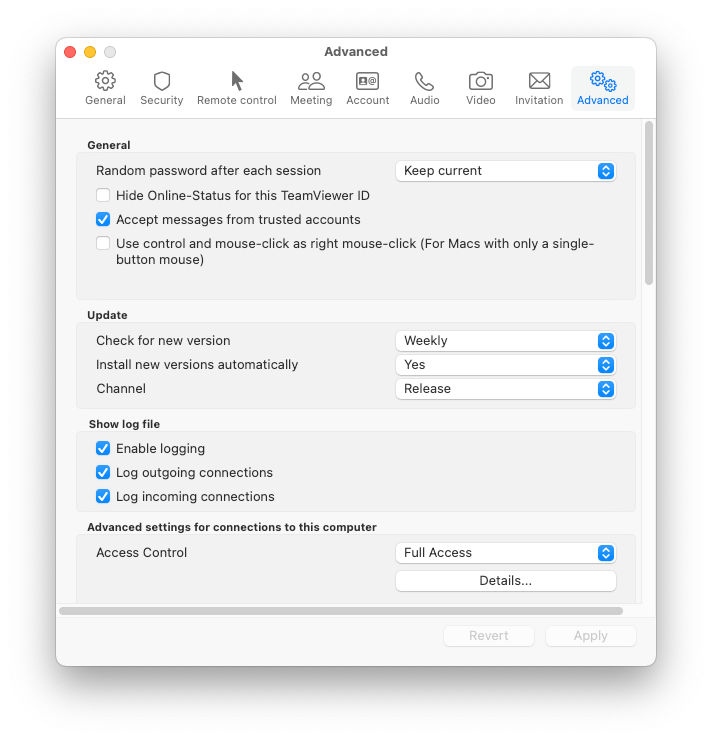
Task: Toggle Log incoming connections checkbox
Action: pos(103,496)
